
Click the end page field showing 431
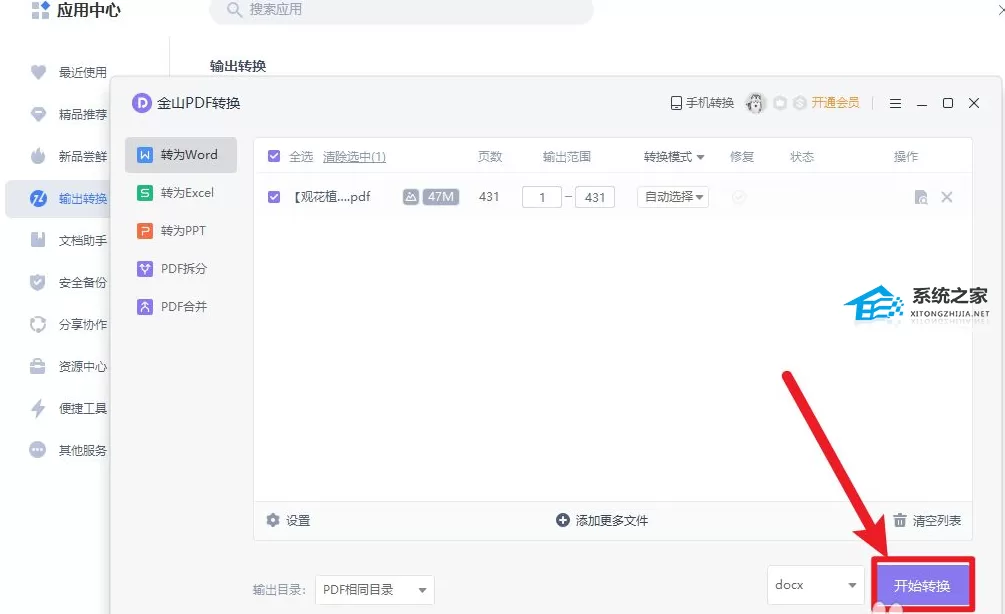pyautogui.click(x=595, y=197)
